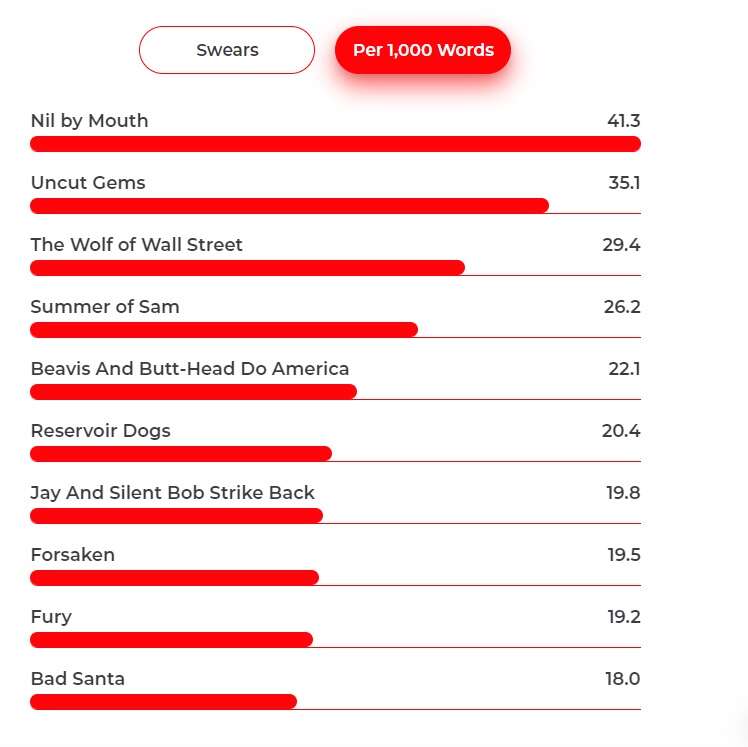
Task: Click the Forsaken label
Action: (x=73, y=555)
